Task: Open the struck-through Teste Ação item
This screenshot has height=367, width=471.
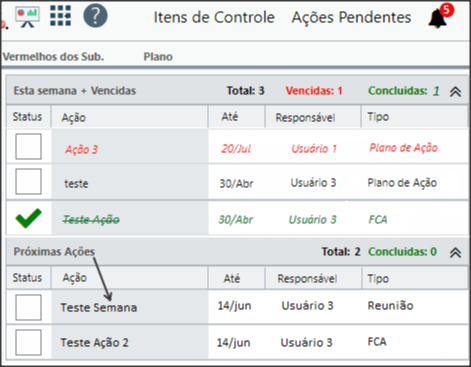Action: pos(91,219)
